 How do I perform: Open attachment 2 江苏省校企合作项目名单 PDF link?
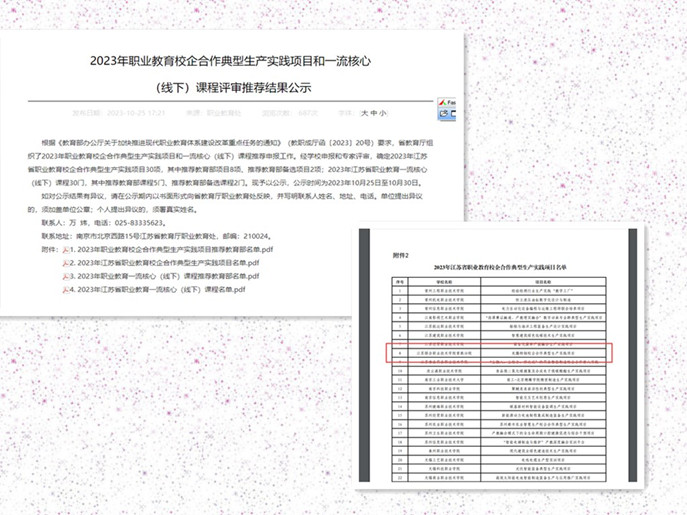point(165,263)
